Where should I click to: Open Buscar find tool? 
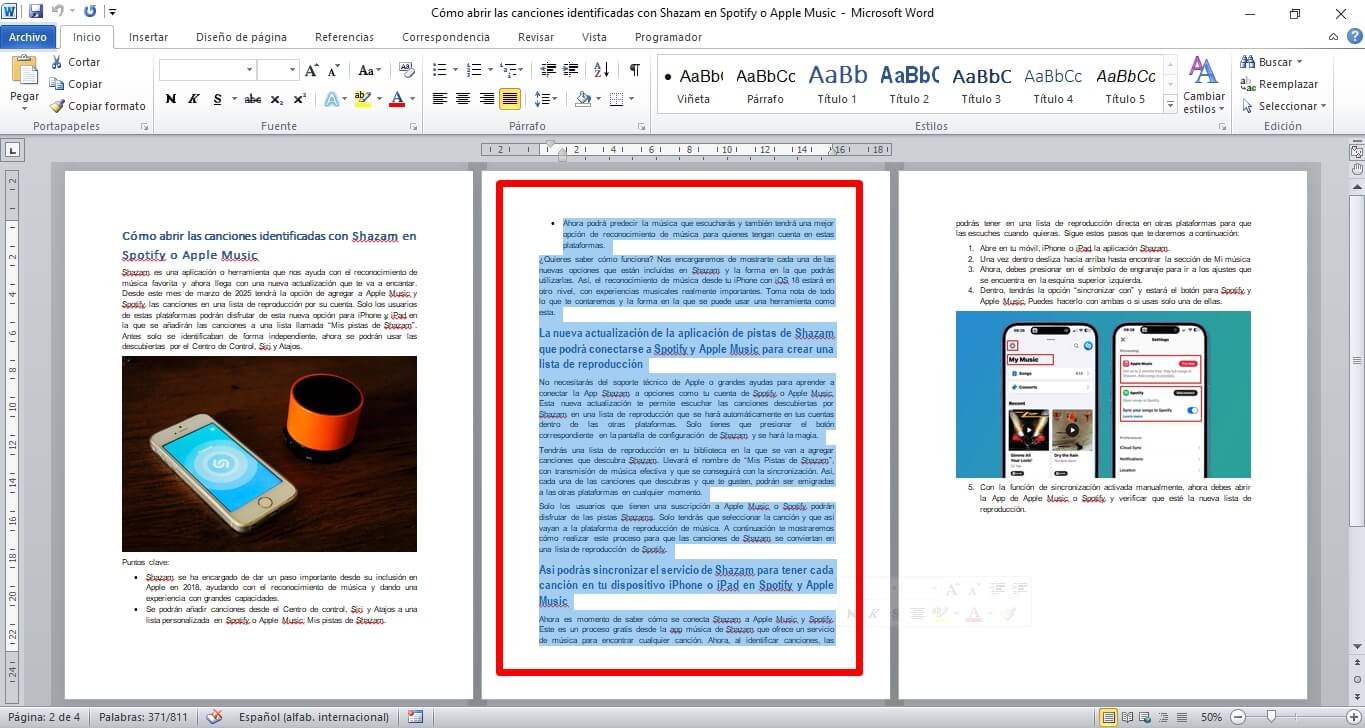[1270, 62]
